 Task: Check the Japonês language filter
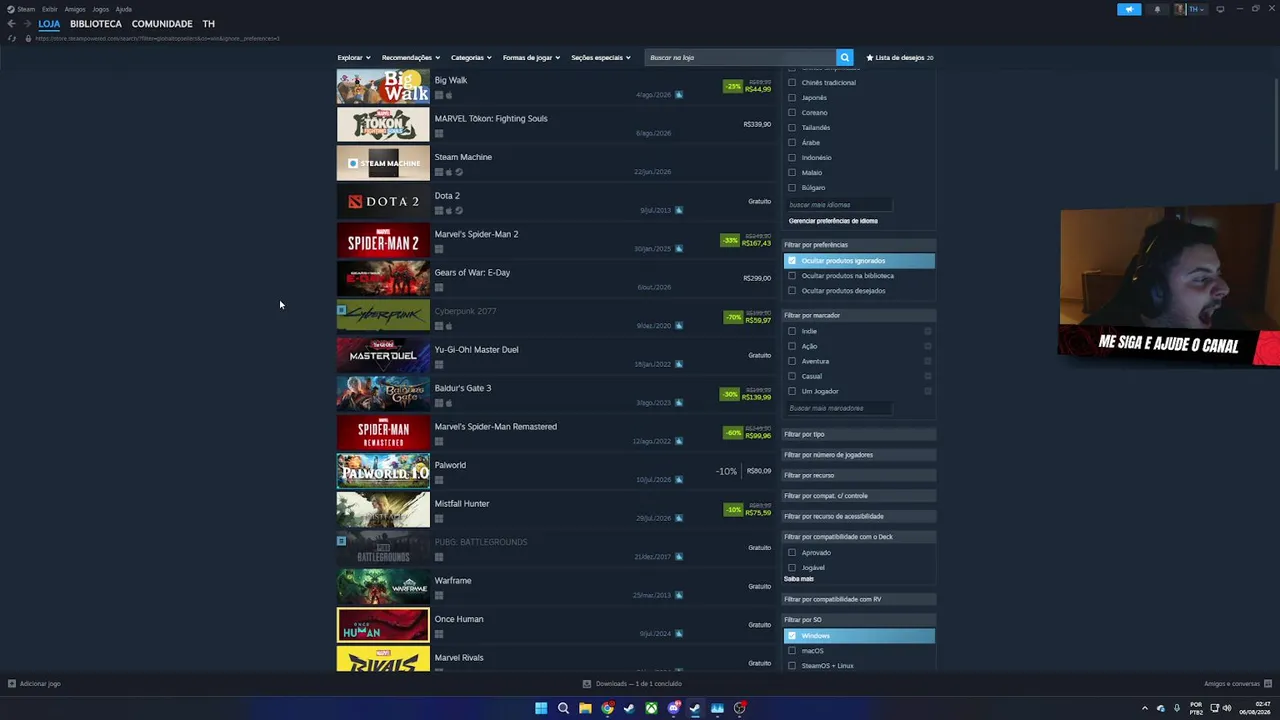coord(792,98)
